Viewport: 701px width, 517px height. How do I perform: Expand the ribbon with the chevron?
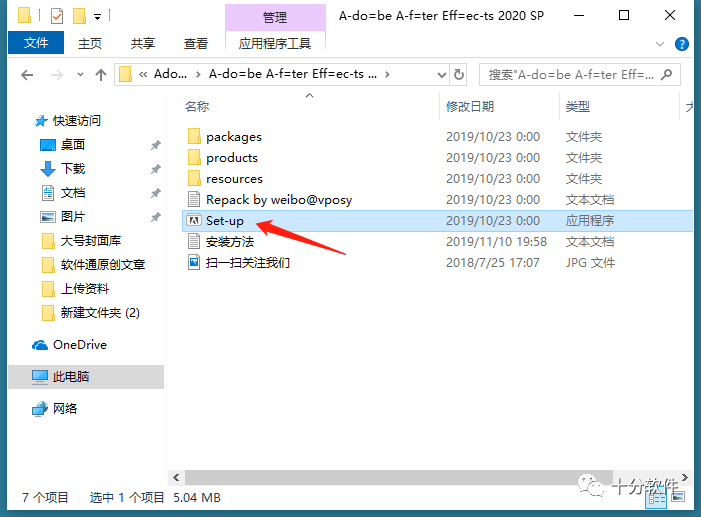point(660,44)
